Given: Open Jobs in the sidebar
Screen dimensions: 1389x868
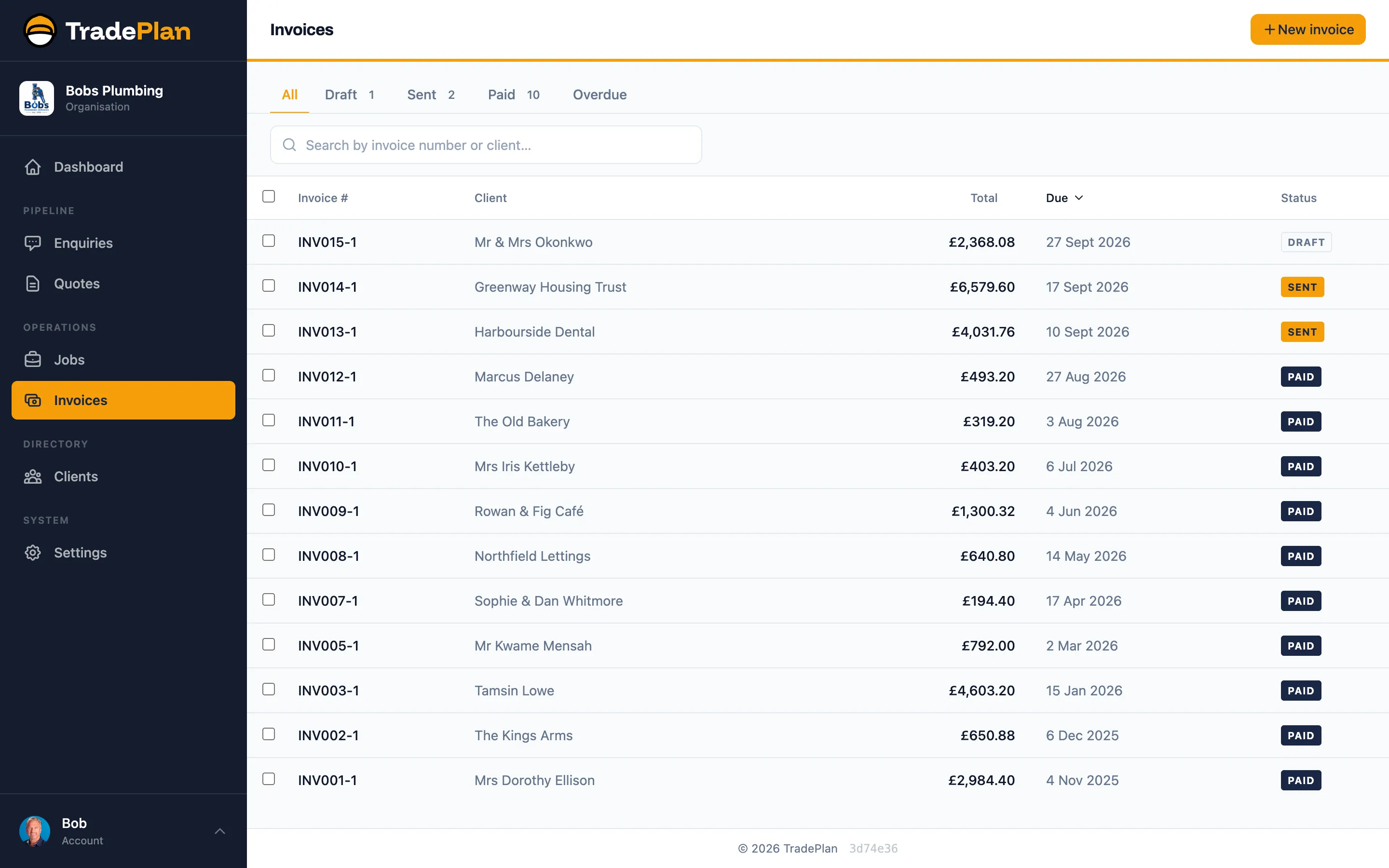Looking at the screenshot, I should point(123,360).
